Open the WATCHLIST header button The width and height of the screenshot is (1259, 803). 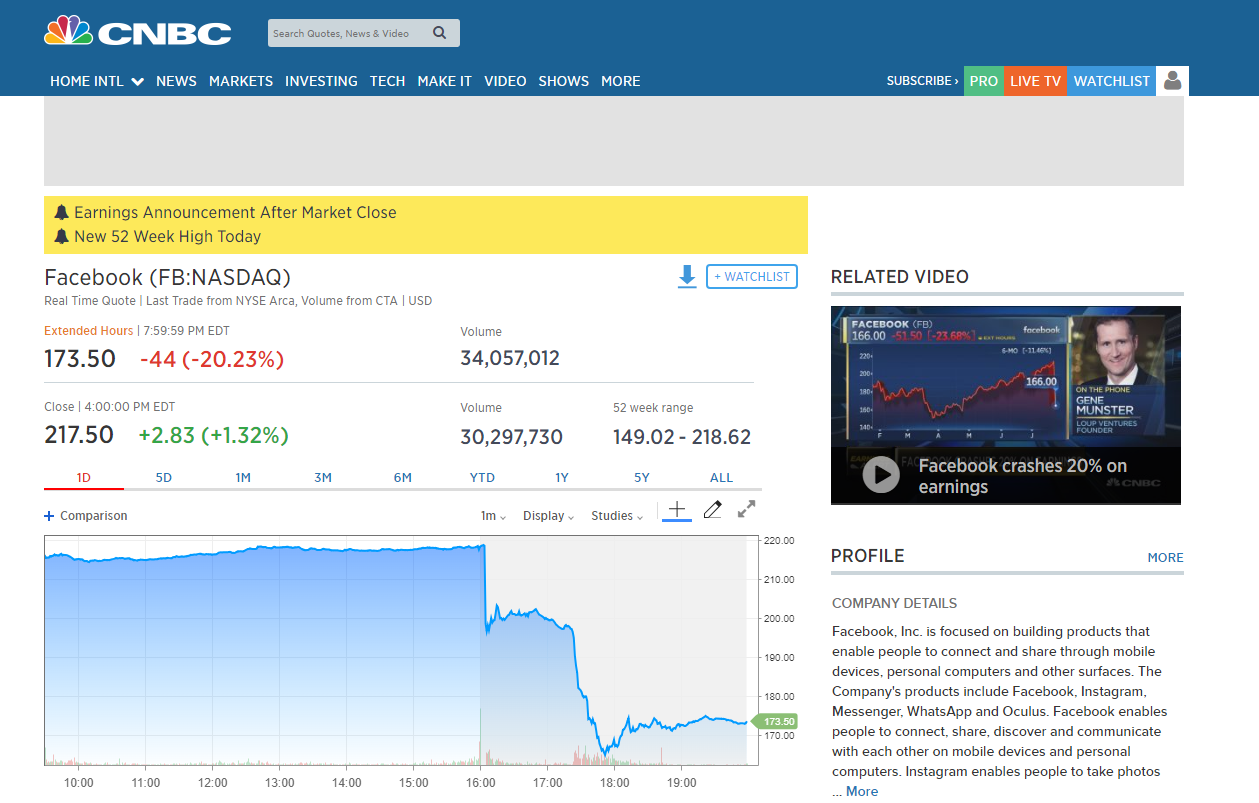click(1112, 81)
